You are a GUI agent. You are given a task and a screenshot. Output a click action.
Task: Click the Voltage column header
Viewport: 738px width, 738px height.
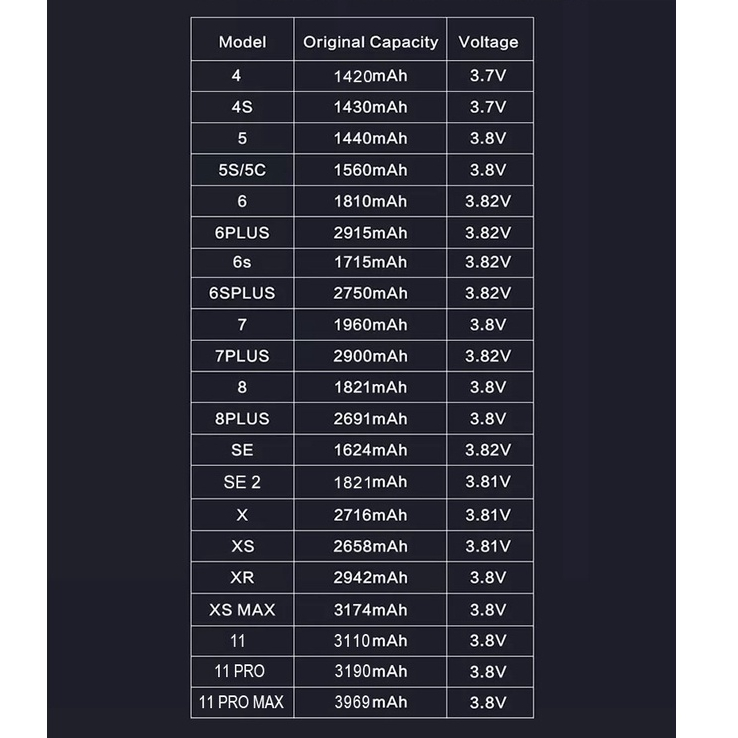tap(488, 42)
